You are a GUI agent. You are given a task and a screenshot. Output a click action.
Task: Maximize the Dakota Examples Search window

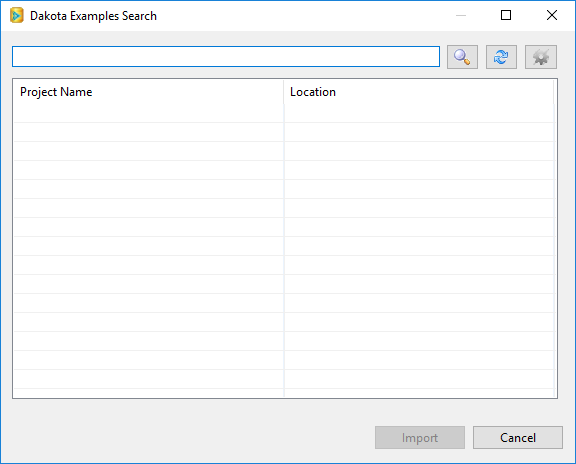coord(506,15)
